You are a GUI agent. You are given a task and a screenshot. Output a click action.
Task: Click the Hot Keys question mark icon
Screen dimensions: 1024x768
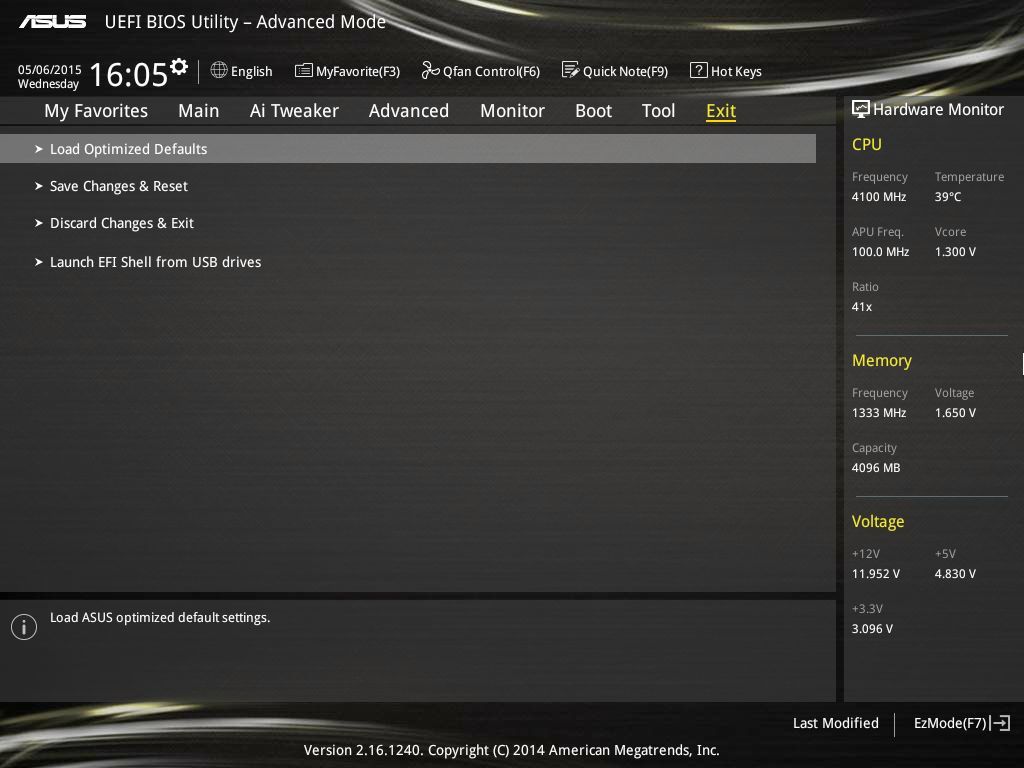698,70
